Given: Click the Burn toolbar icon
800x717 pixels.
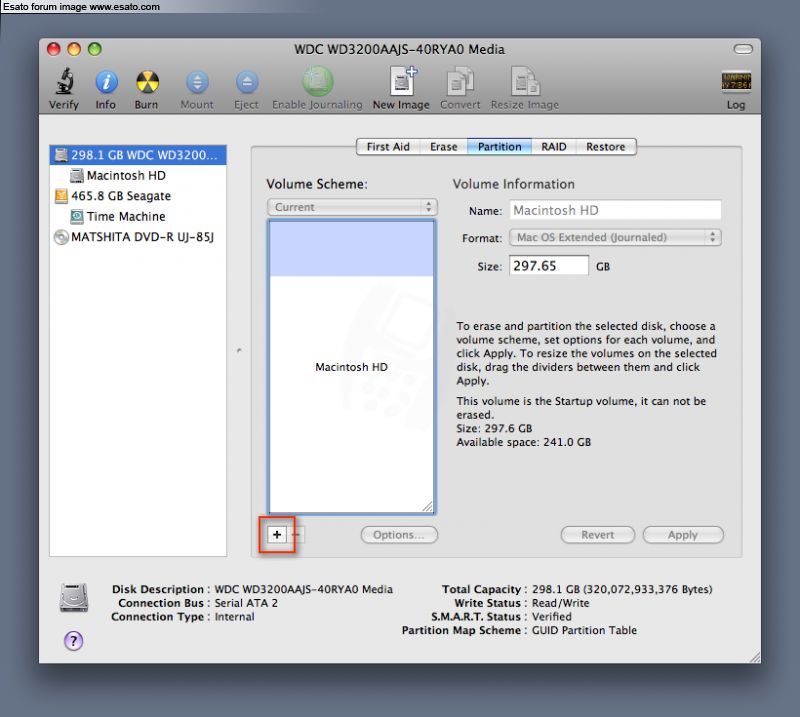Looking at the screenshot, I should coord(147,82).
